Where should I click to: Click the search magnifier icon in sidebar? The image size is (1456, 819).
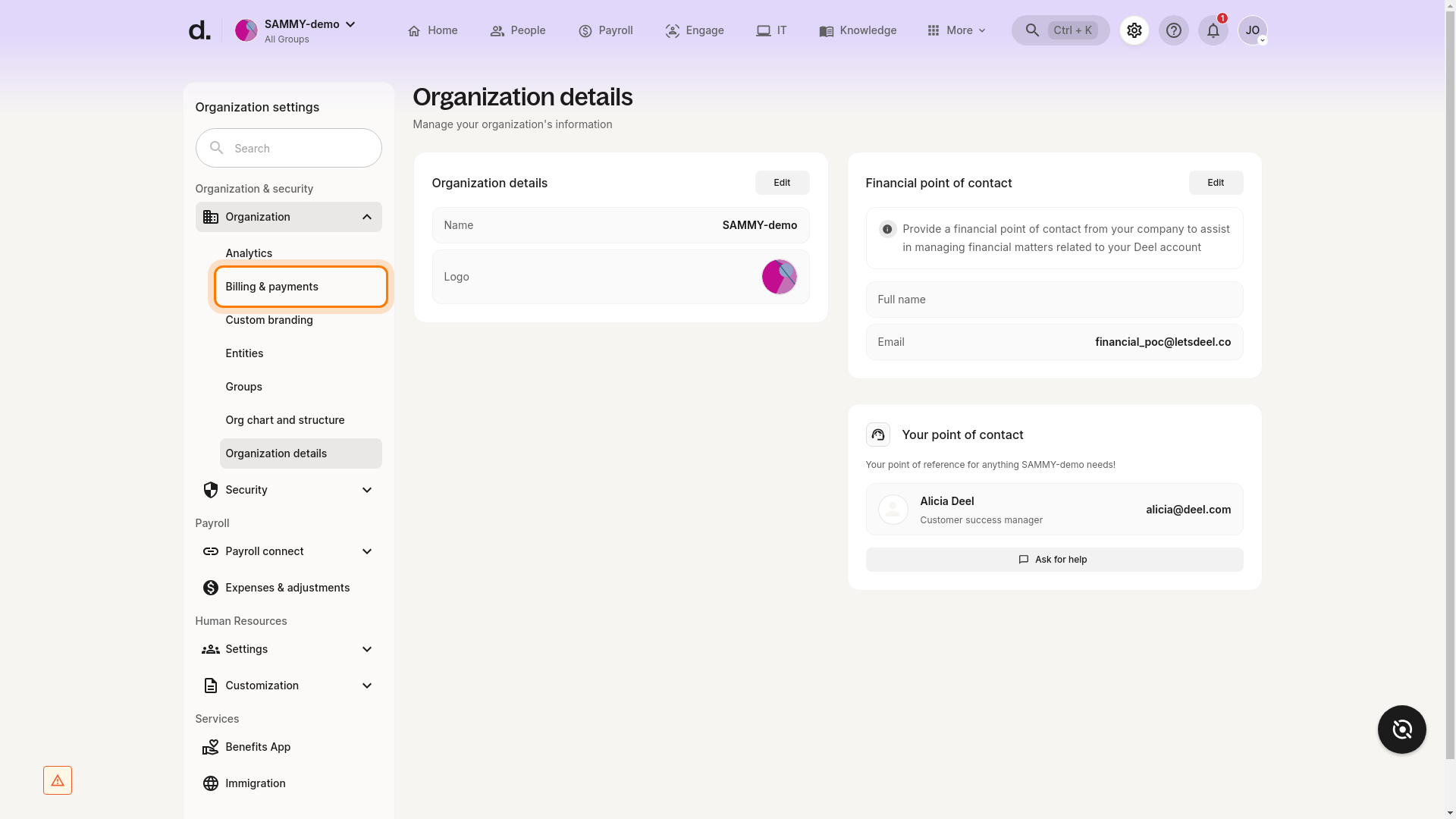click(x=217, y=148)
